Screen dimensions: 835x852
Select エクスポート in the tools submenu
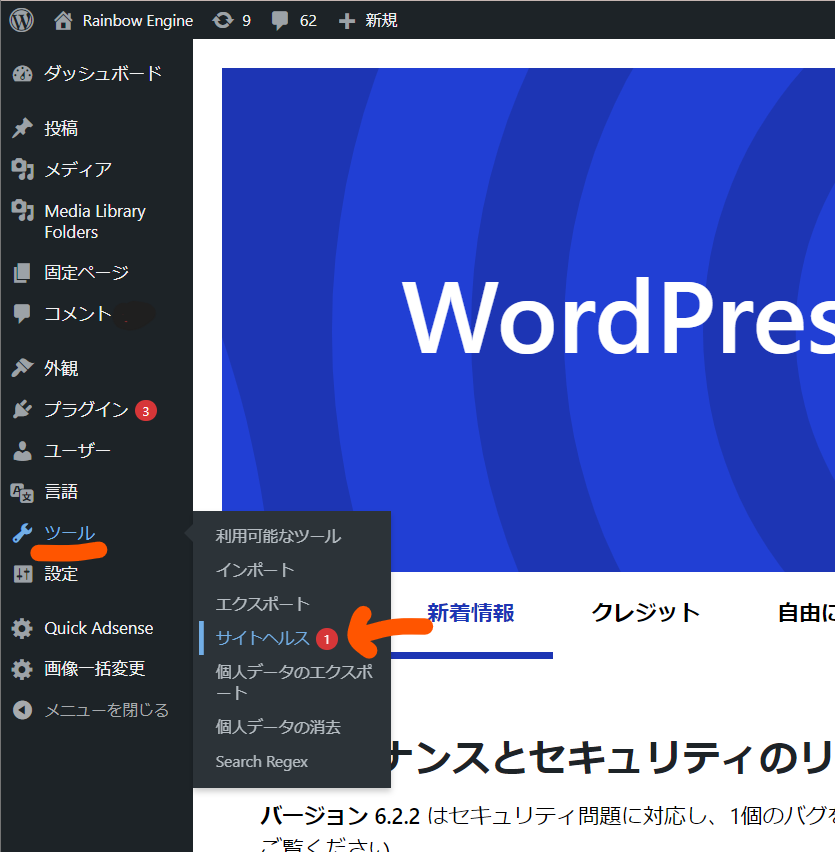coord(262,604)
